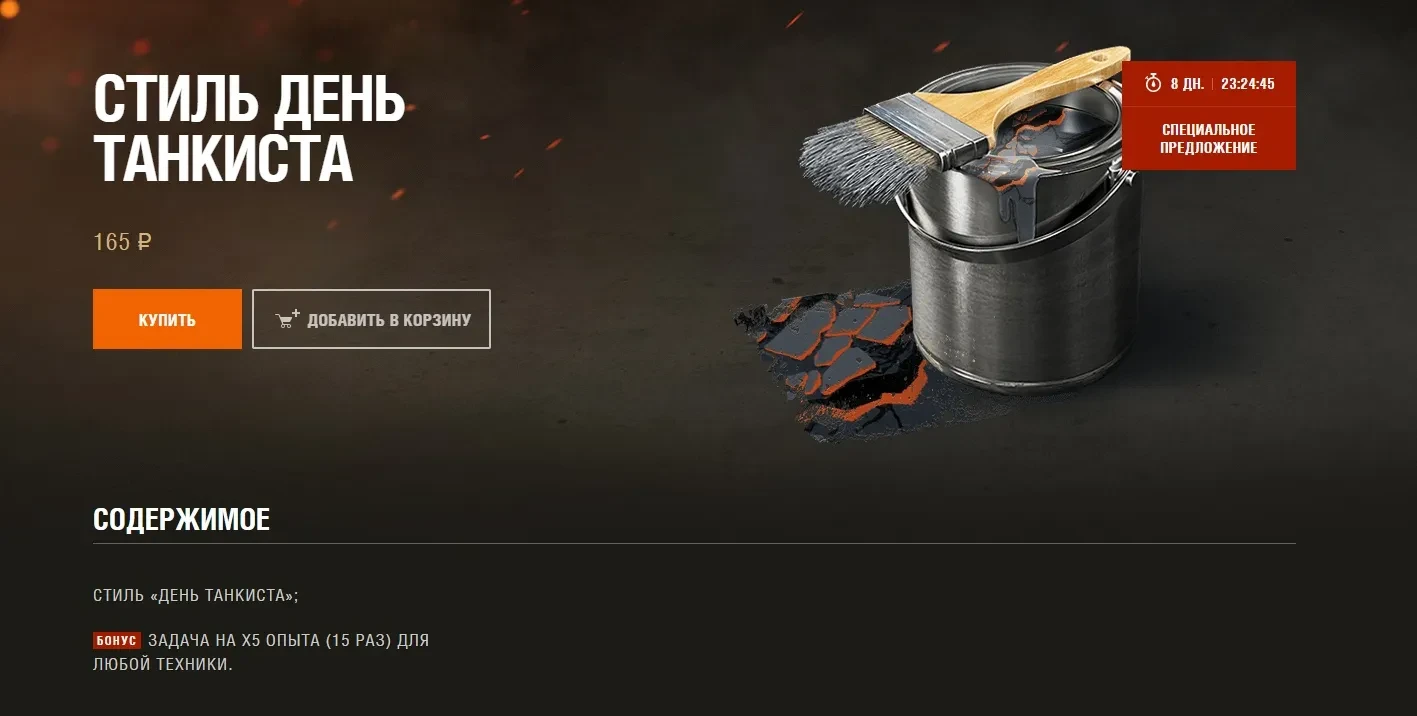Click the СТИЛЬ «ДЕНЬ ТАНКИСТА»; contents line

pos(196,595)
